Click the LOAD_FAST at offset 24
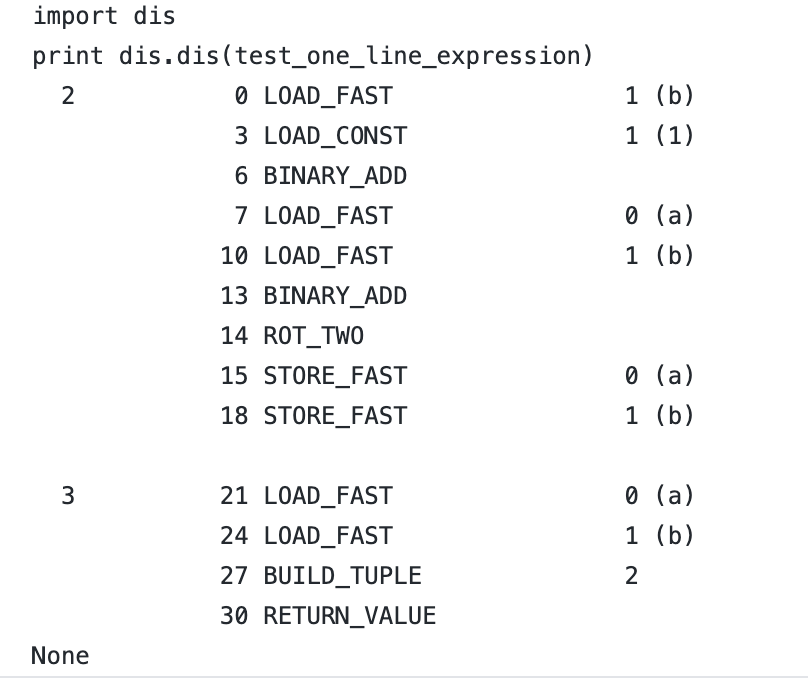The height and width of the screenshot is (680, 808). click(x=328, y=536)
